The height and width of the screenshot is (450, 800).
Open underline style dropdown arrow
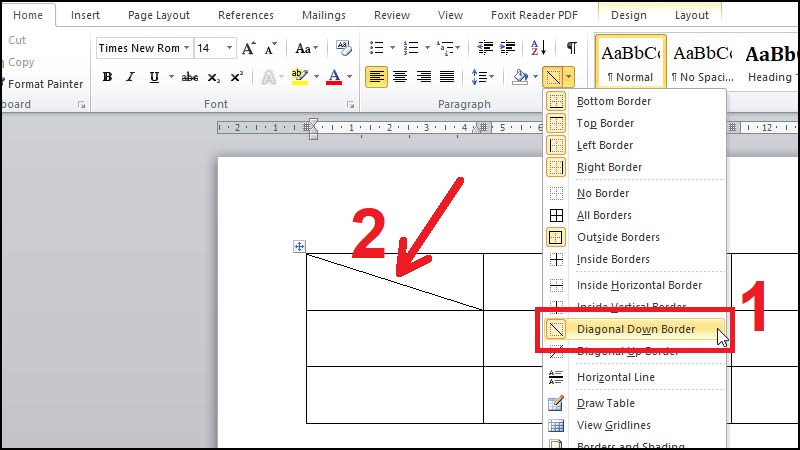click(171, 77)
